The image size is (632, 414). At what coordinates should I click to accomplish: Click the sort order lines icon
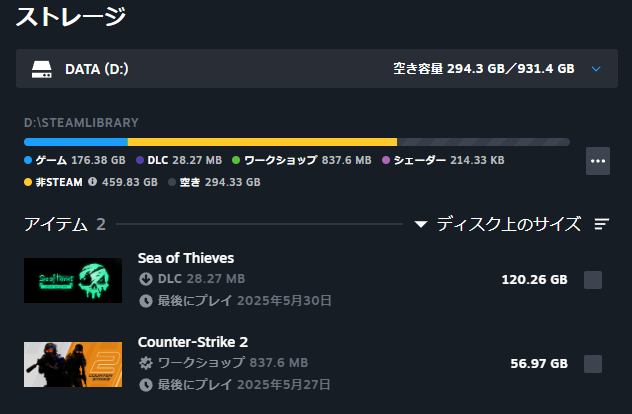click(x=601, y=224)
